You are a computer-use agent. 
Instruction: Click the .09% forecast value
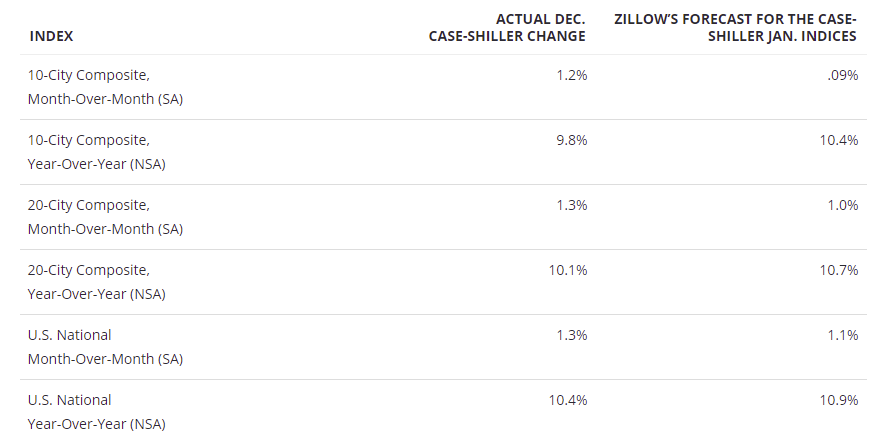(842, 75)
